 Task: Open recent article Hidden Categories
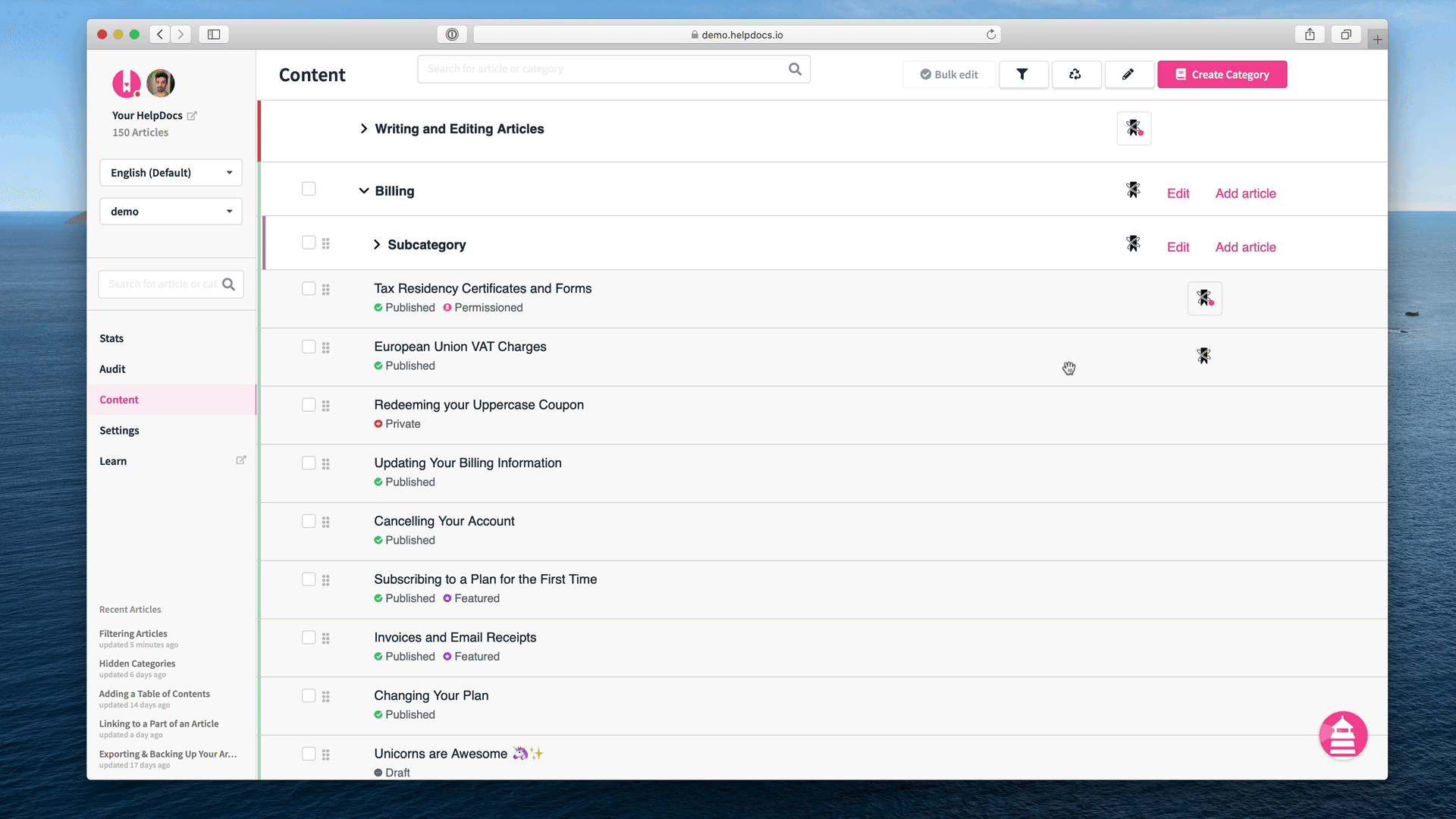(137, 664)
